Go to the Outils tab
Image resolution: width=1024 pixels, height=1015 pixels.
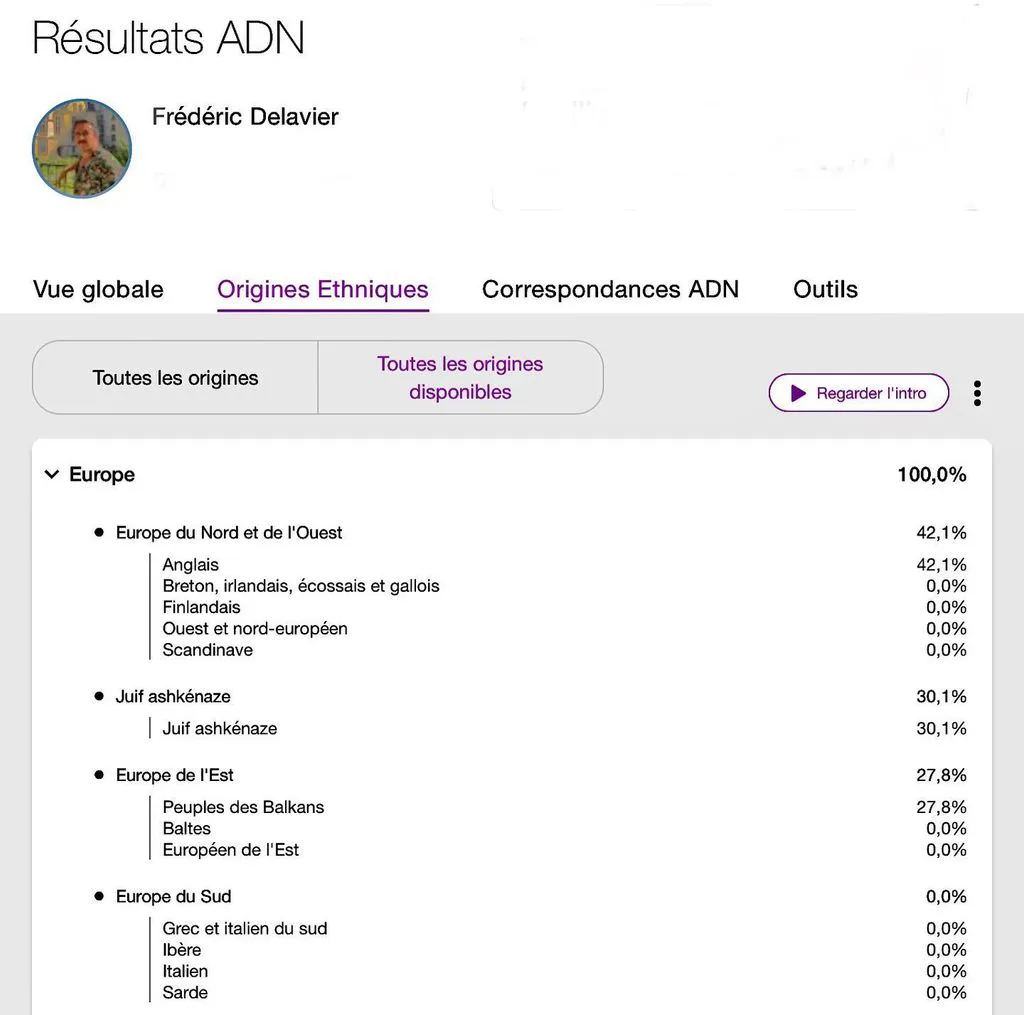[x=825, y=289]
